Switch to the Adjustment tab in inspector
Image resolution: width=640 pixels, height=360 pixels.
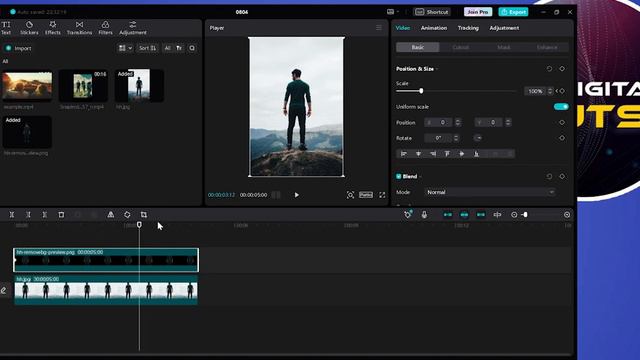pyautogui.click(x=504, y=28)
